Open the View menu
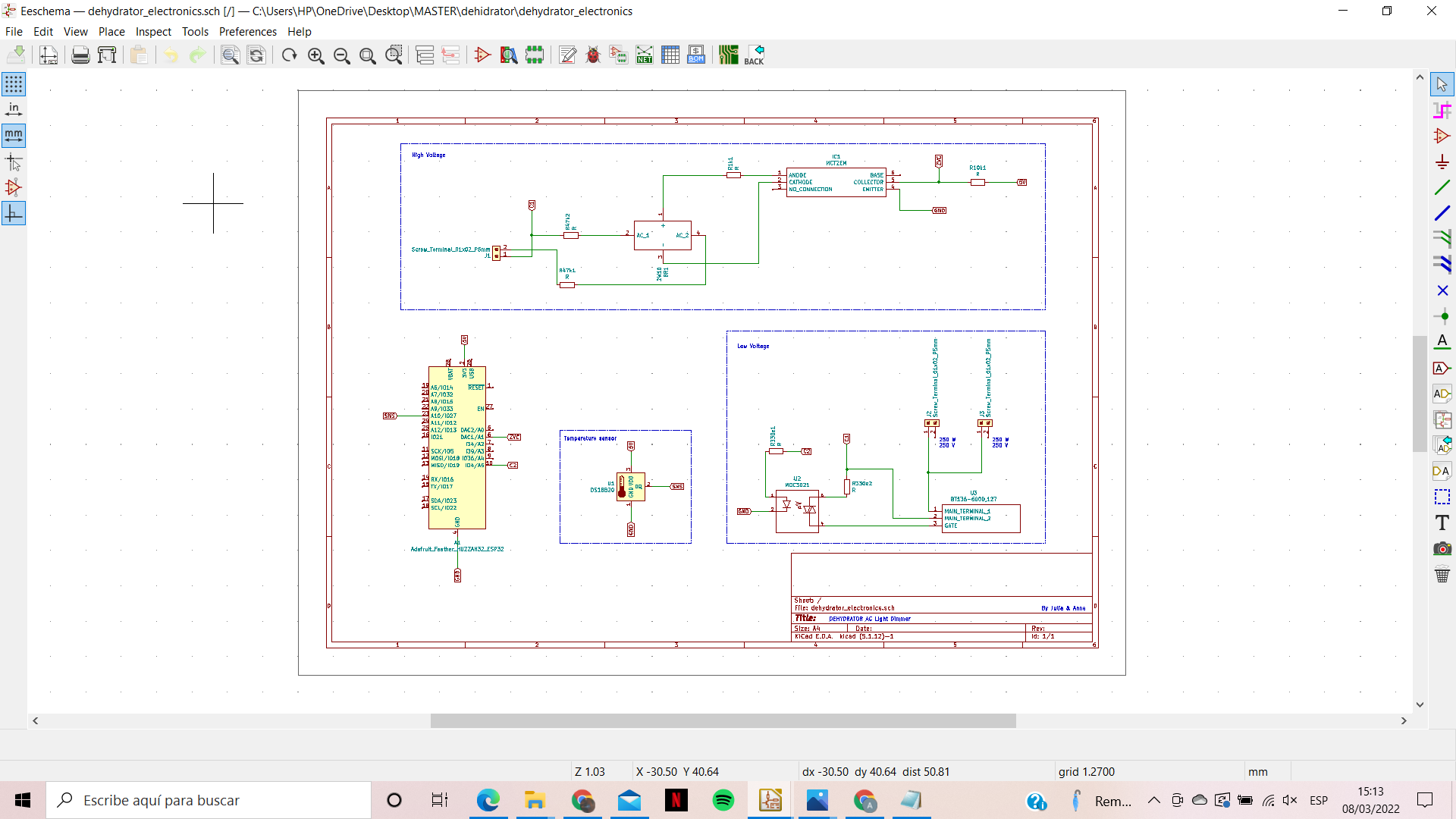 click(76, 31)
